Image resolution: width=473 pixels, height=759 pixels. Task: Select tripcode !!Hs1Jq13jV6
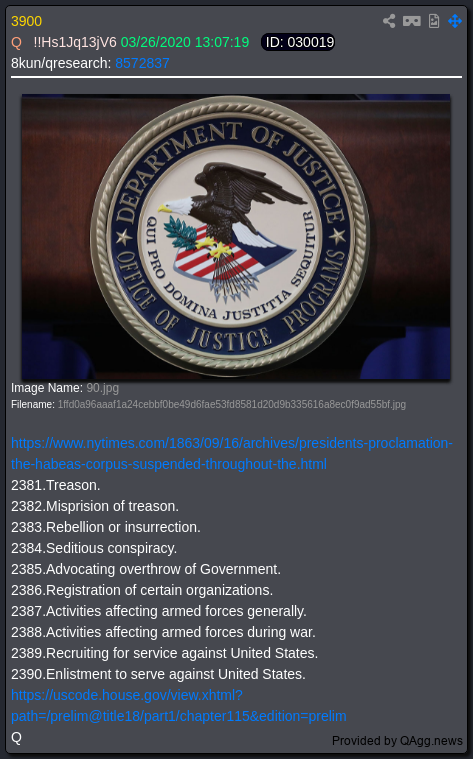pos(75,43)
